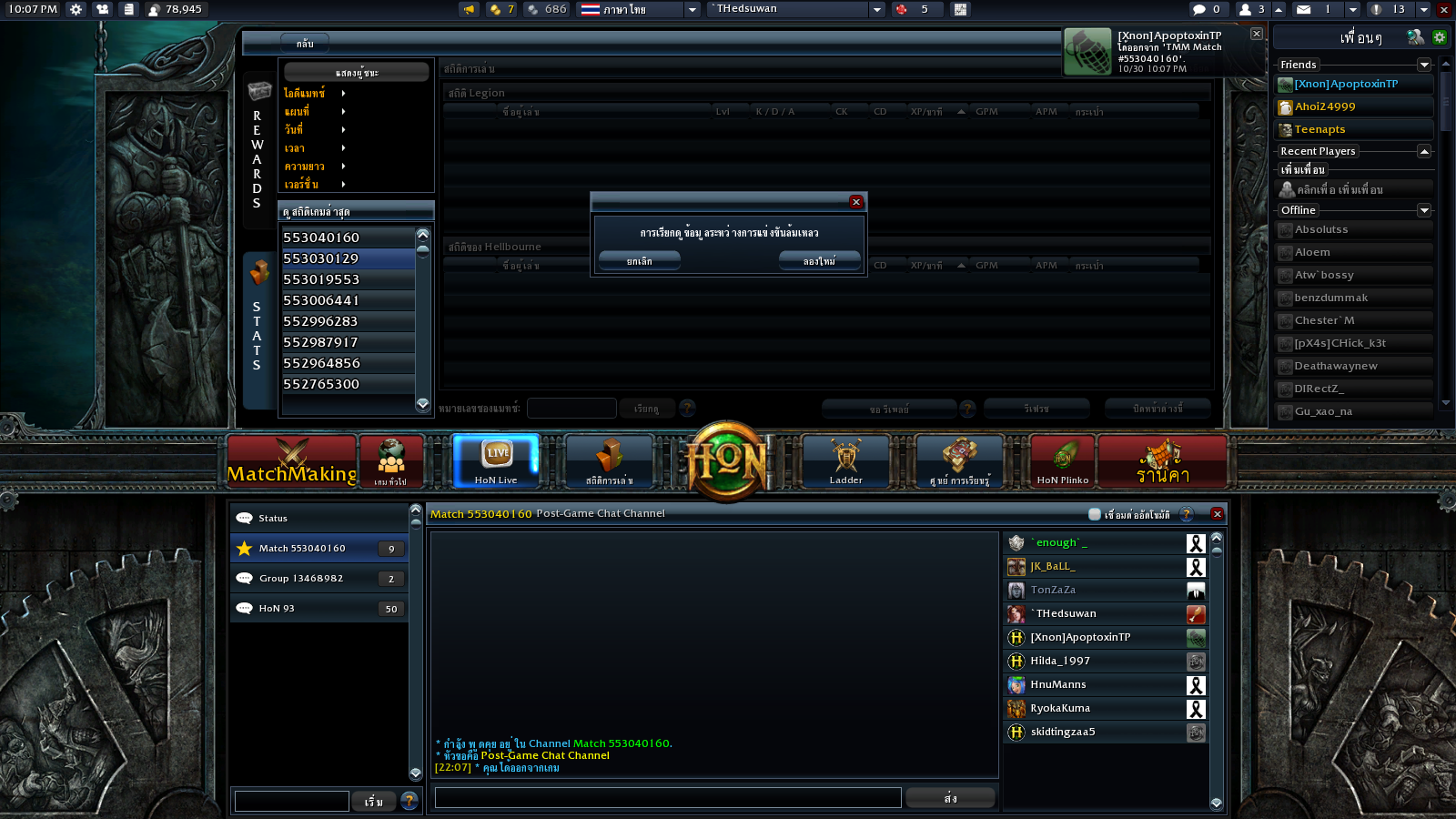The image size is (1456, 819).
Task: Open MatchMaking from the main bar
Action: click(291, 461)
